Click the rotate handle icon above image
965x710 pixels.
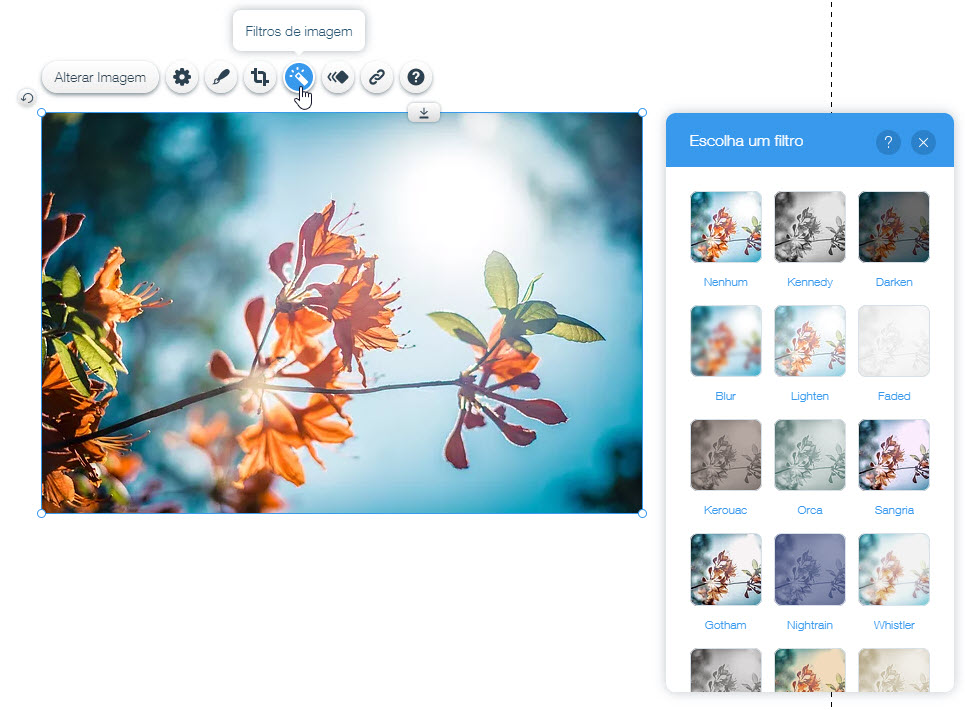(x=27, y=98)
